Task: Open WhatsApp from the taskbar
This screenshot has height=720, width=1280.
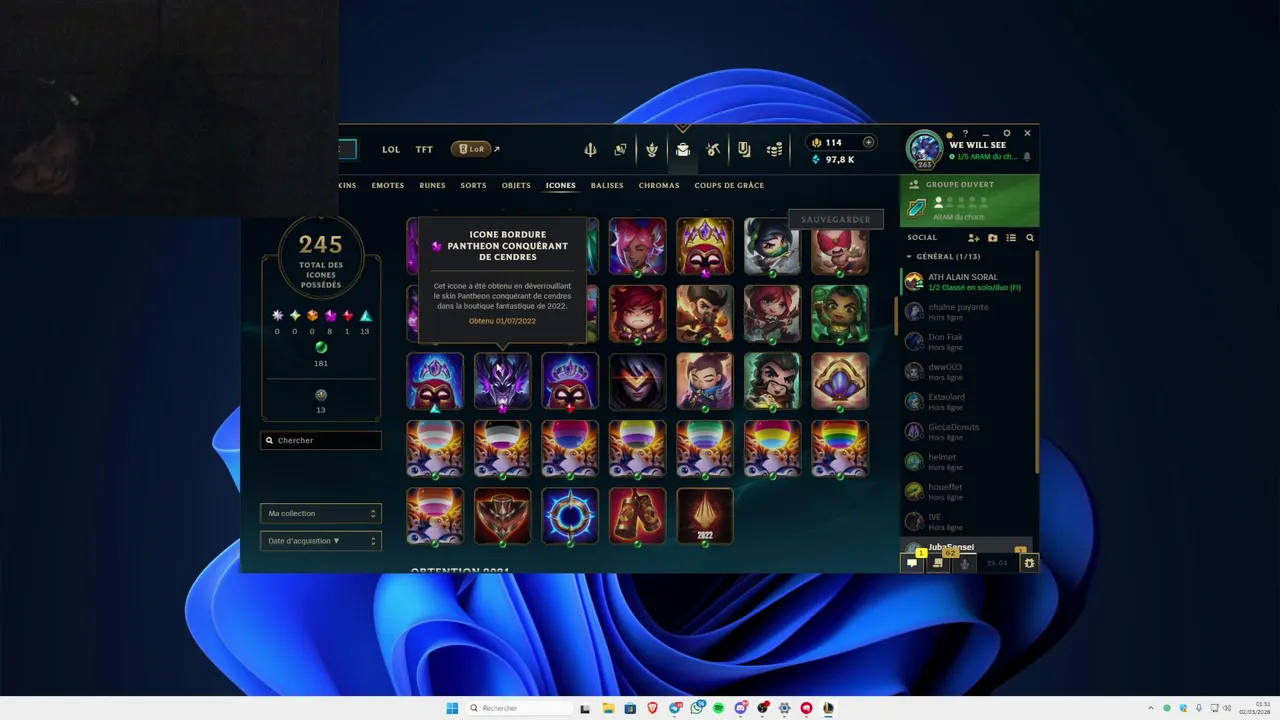Action: (696, 708)
